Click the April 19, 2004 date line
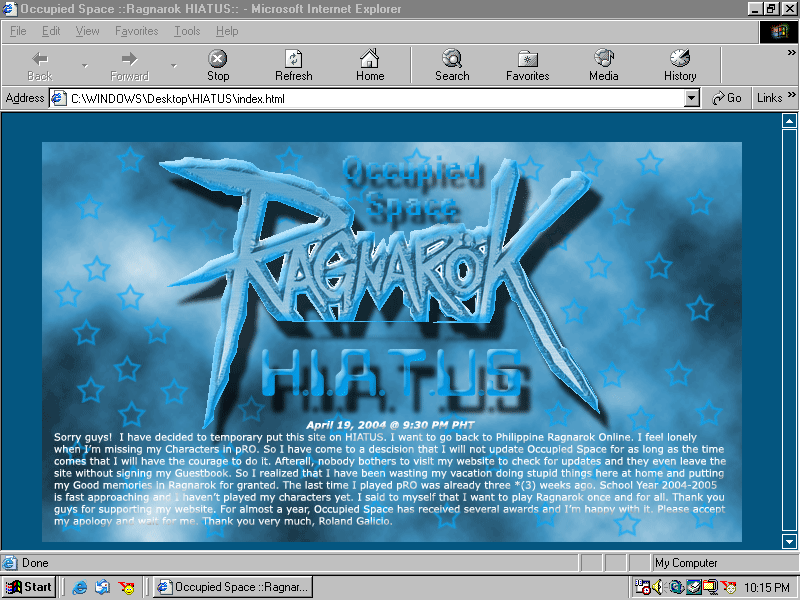The width and height of the screenshot is (800, 600). 390,425
